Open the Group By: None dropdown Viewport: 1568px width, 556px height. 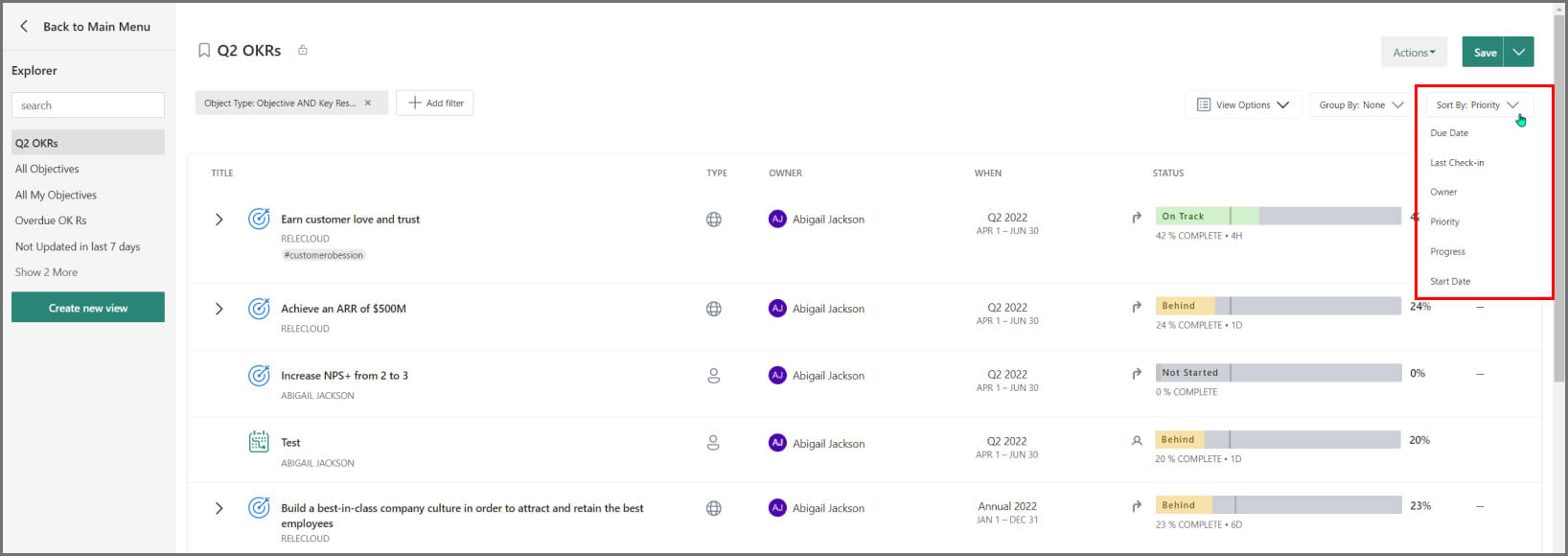pos(1361,104)
